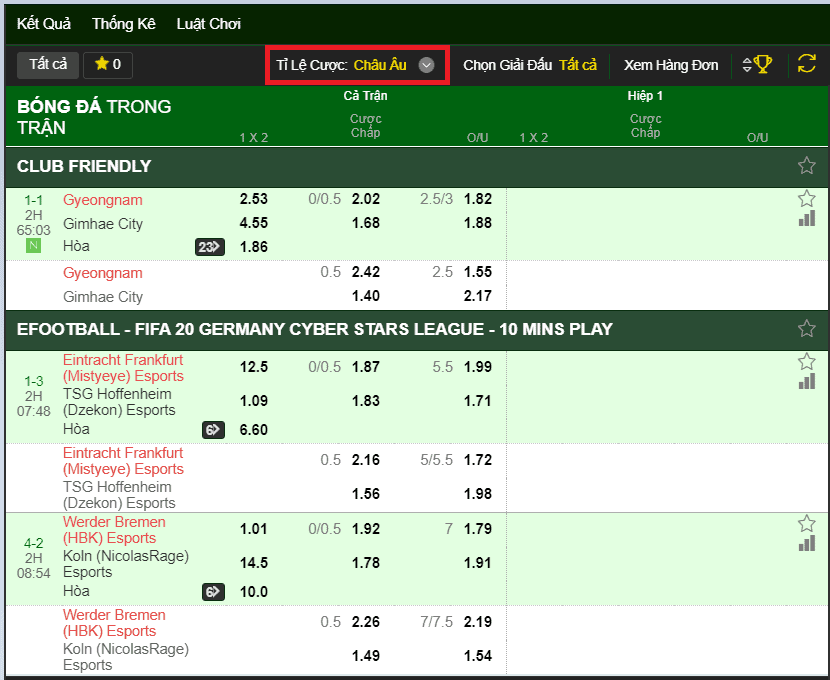Bet Gimhae City win at odds 4.55
This screenshot has height=680, width=830.
pyautogui.click(x=254, y=223)
